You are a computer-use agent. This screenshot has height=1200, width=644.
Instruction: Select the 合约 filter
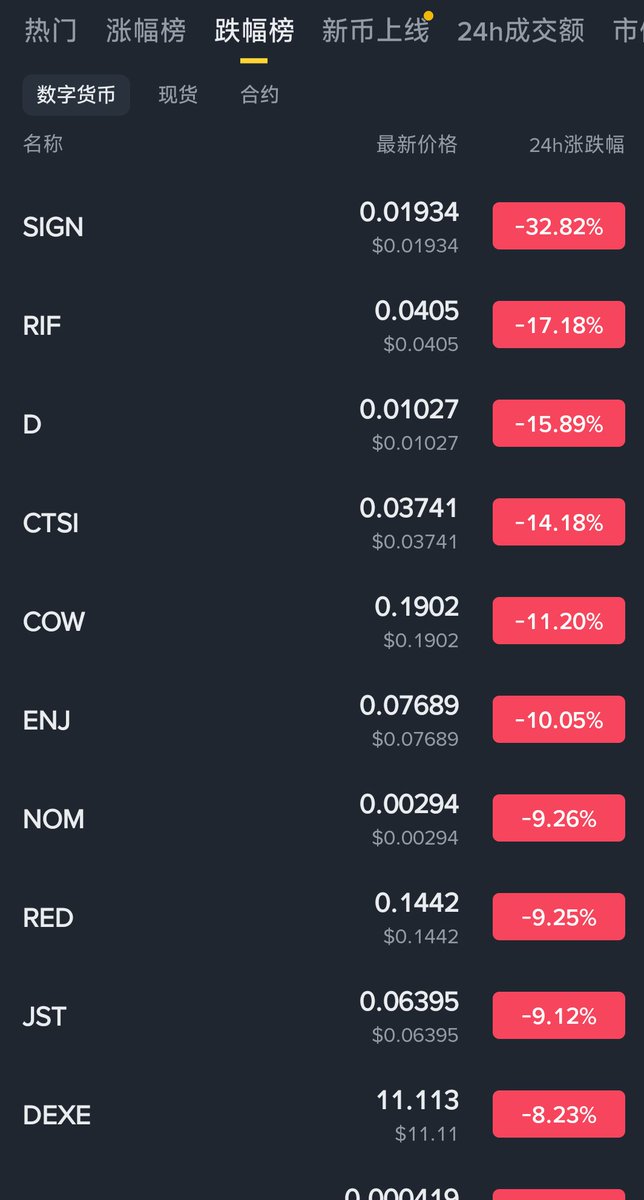259,95
